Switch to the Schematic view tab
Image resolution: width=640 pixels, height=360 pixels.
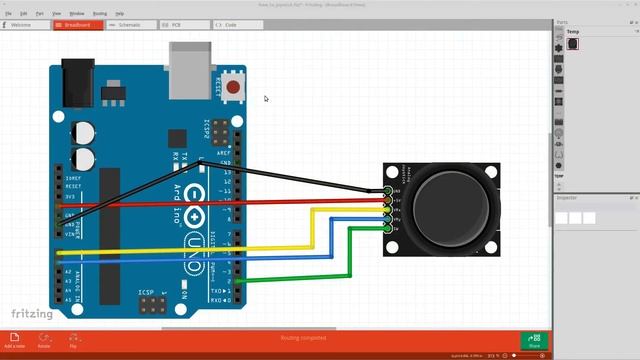(x=131, y=25)
